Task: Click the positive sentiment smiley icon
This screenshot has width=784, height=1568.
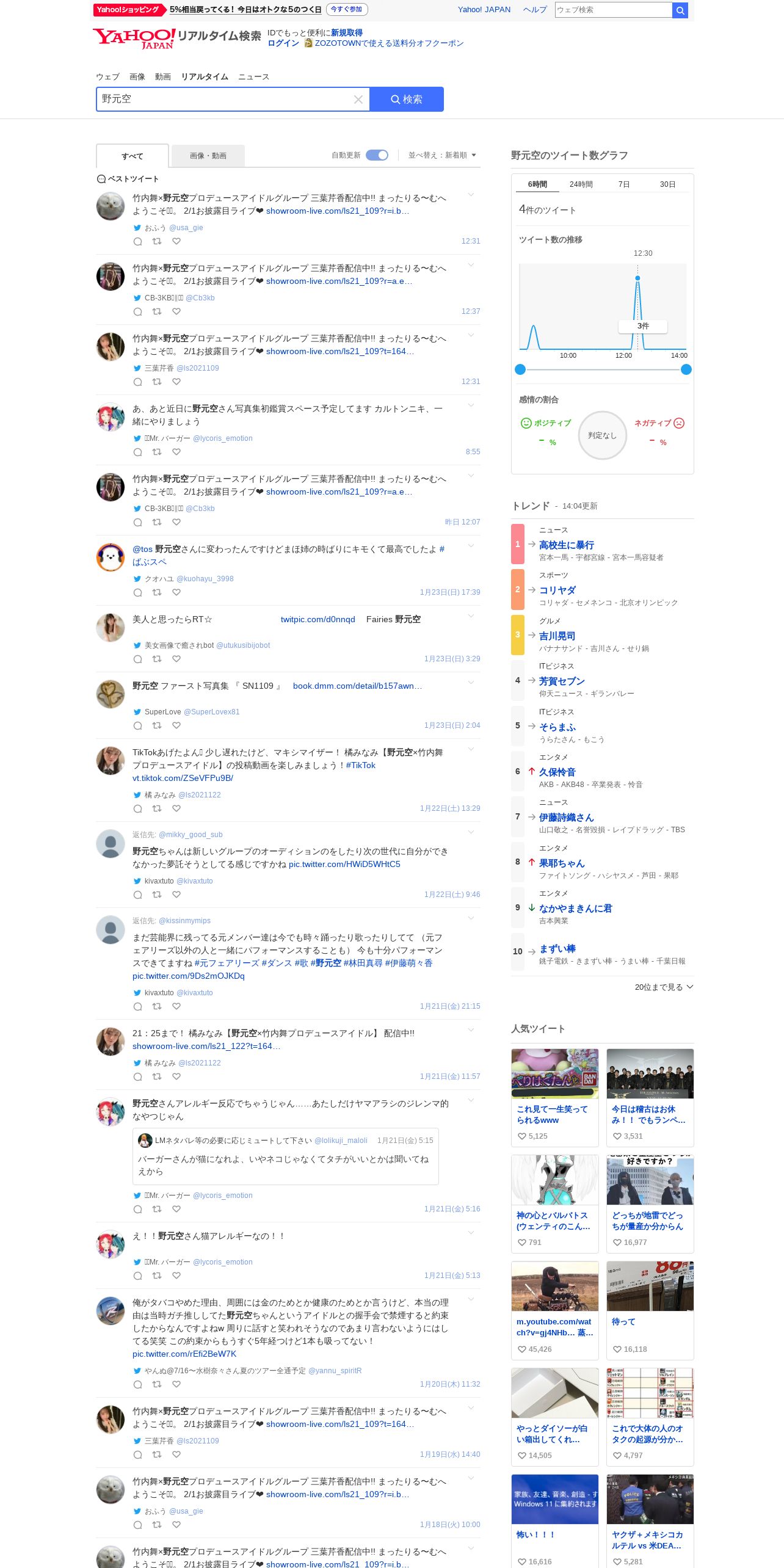Action: [x=526, y=423]
